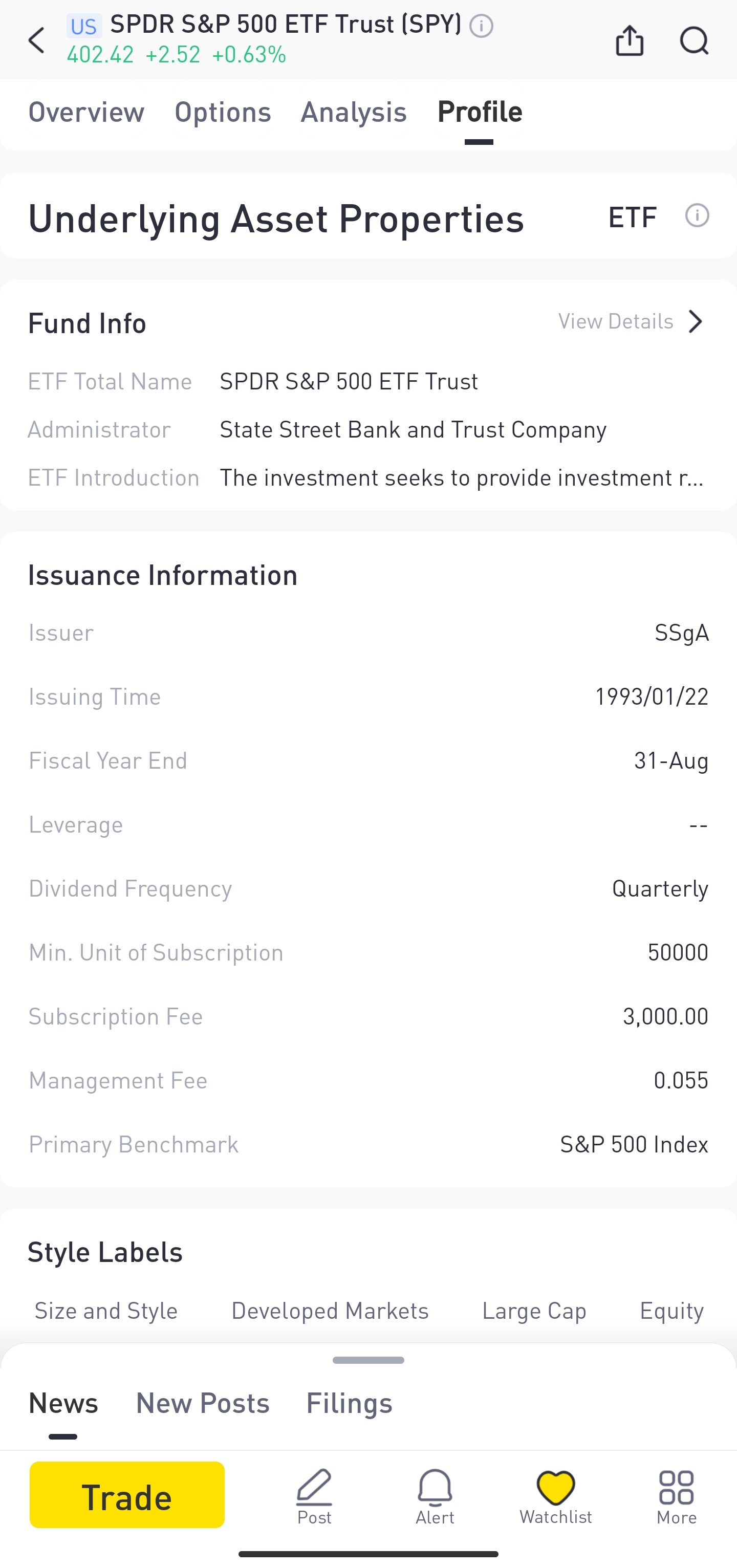Open the Analysis tab
This screenshot has width=737, height=1568.
[354, 112]
